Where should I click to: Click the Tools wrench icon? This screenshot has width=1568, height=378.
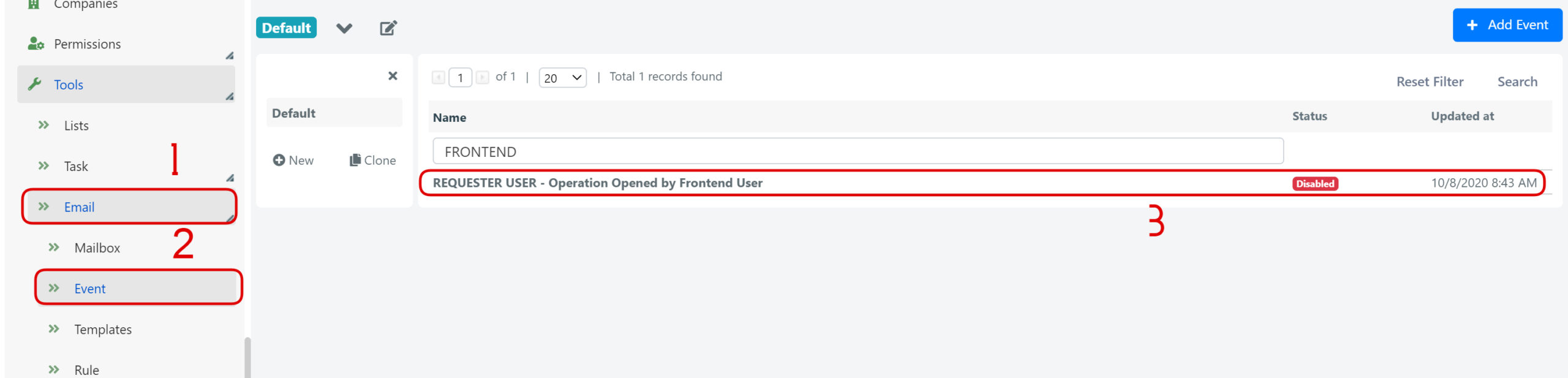(35, 84)
